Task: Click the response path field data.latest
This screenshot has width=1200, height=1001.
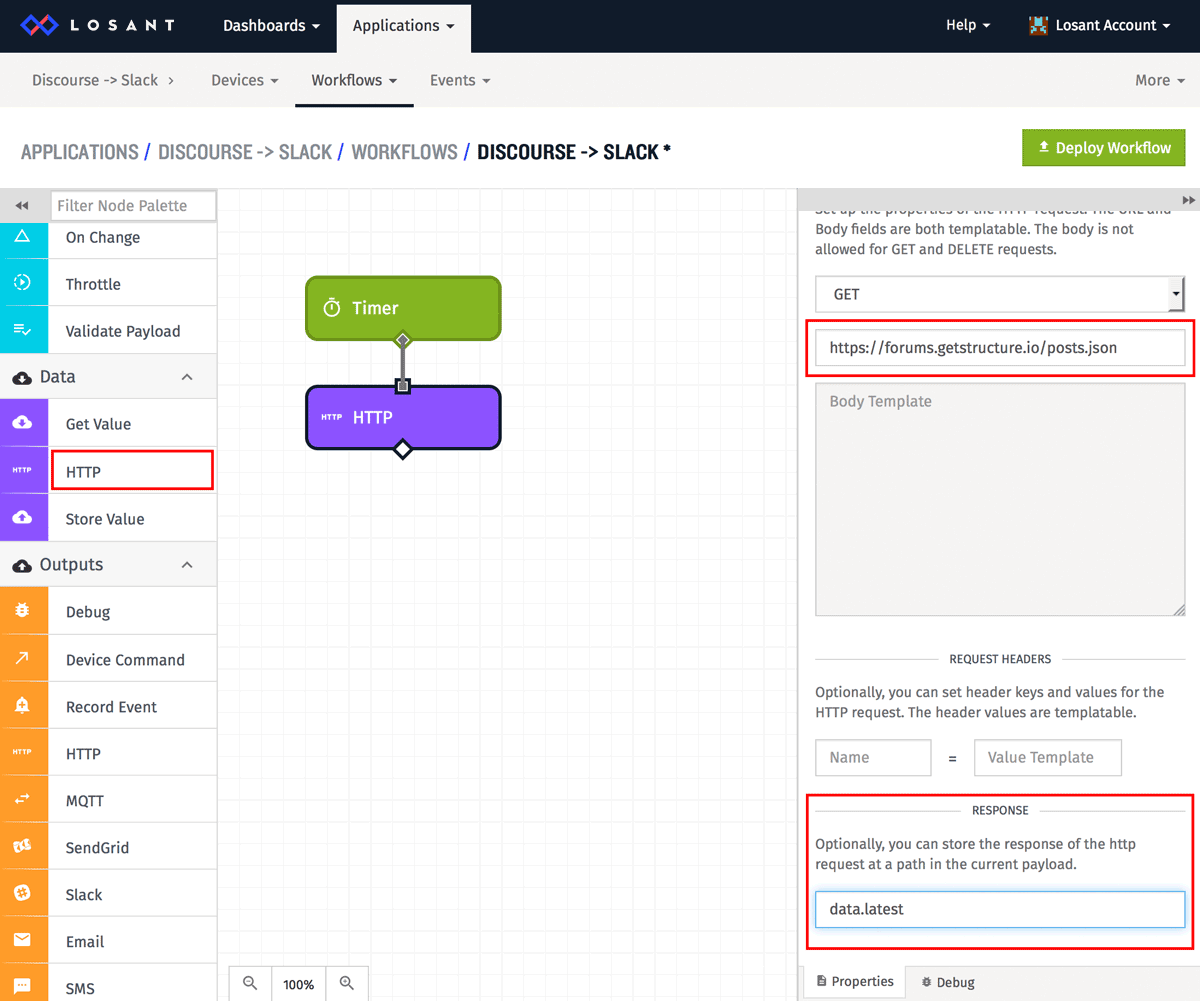Action: (x=1000, y=909)
